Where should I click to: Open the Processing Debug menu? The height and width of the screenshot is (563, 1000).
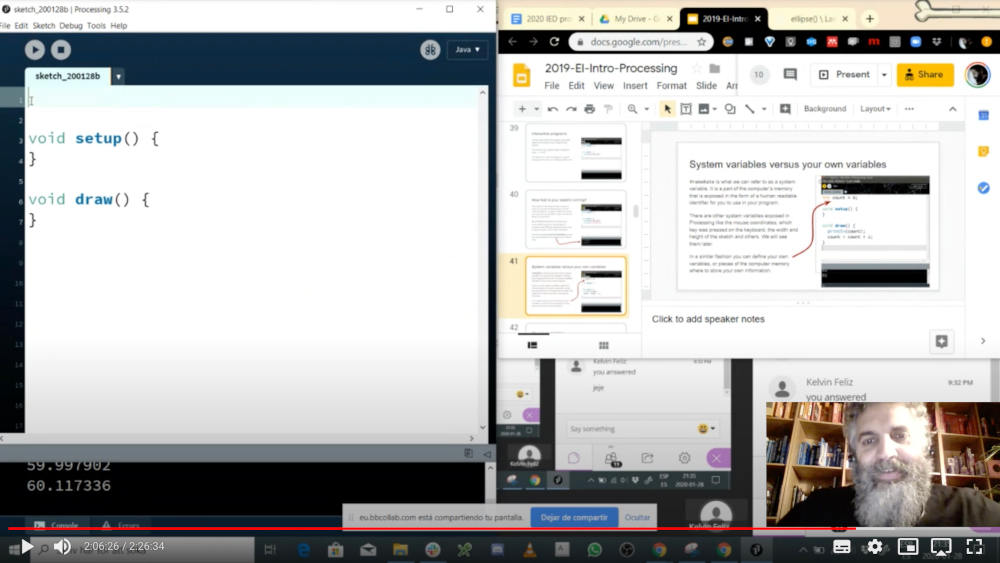pyautogui.click(x=71, y=26)
